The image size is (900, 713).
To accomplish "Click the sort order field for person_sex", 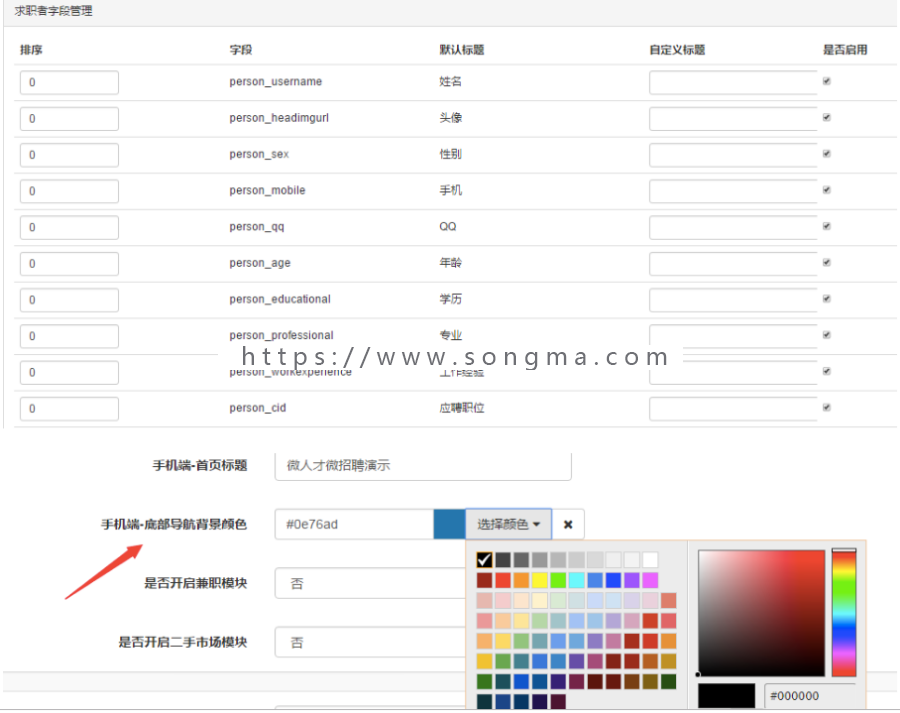I will coord(69,155).
